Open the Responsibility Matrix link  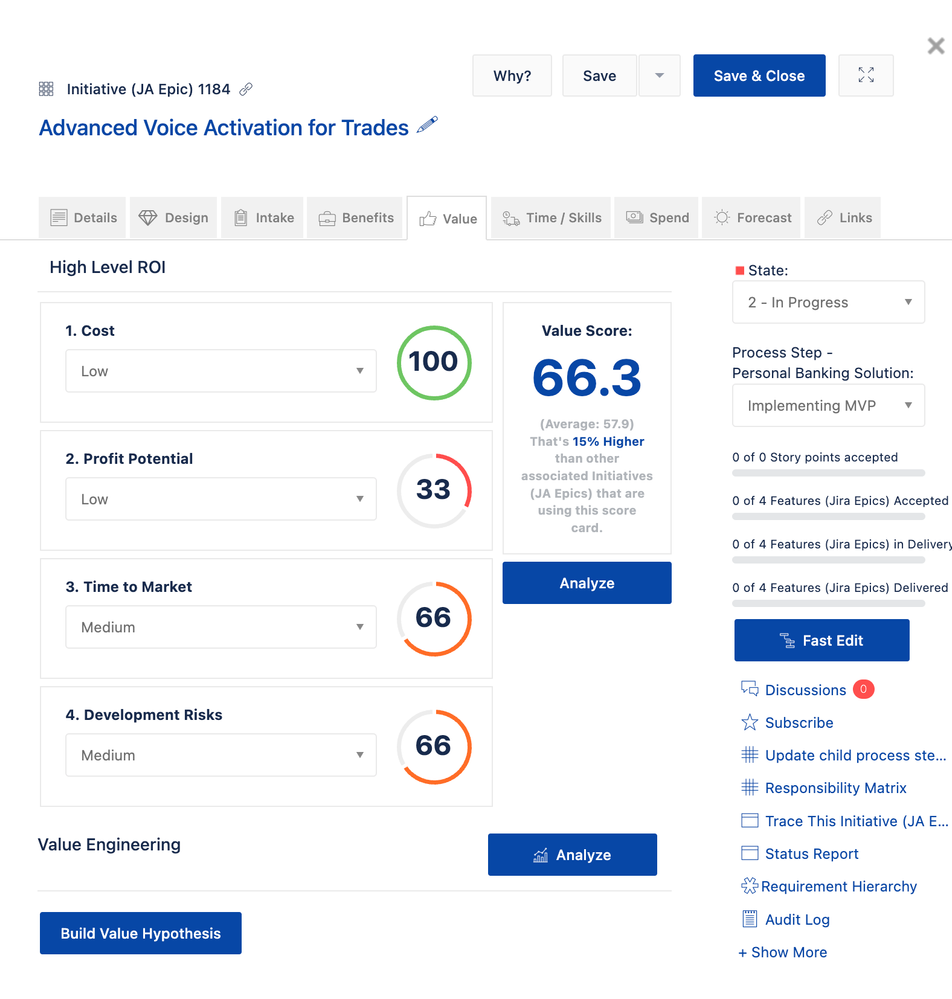tap(835, 788)
